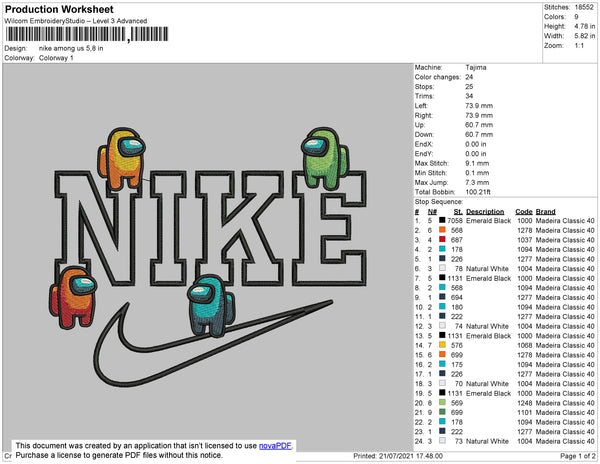Click the Nike swoosh outline

[x=212, y=343]
